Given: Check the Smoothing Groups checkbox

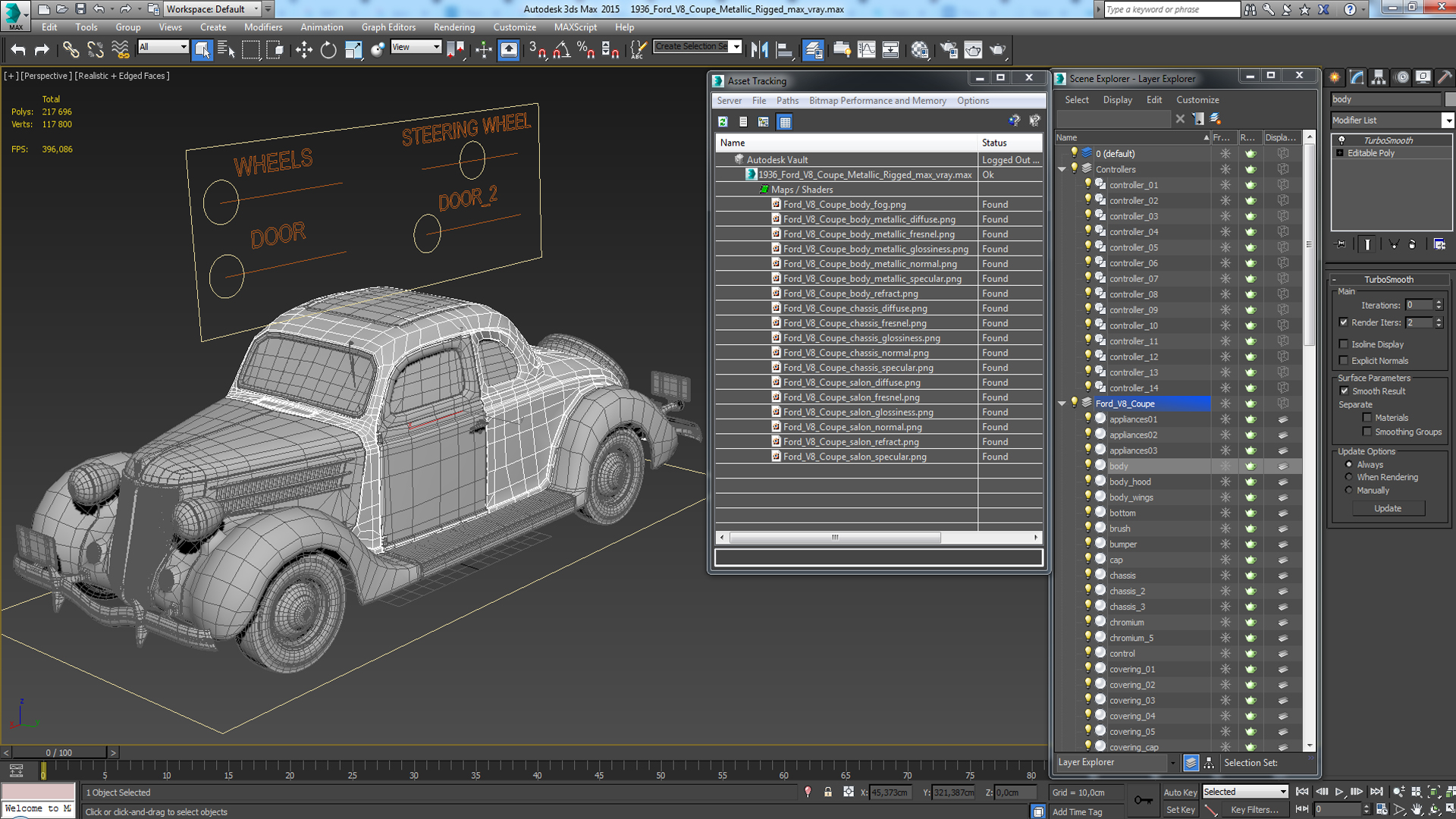Looking at the screenshot, I should (1367, 432).
